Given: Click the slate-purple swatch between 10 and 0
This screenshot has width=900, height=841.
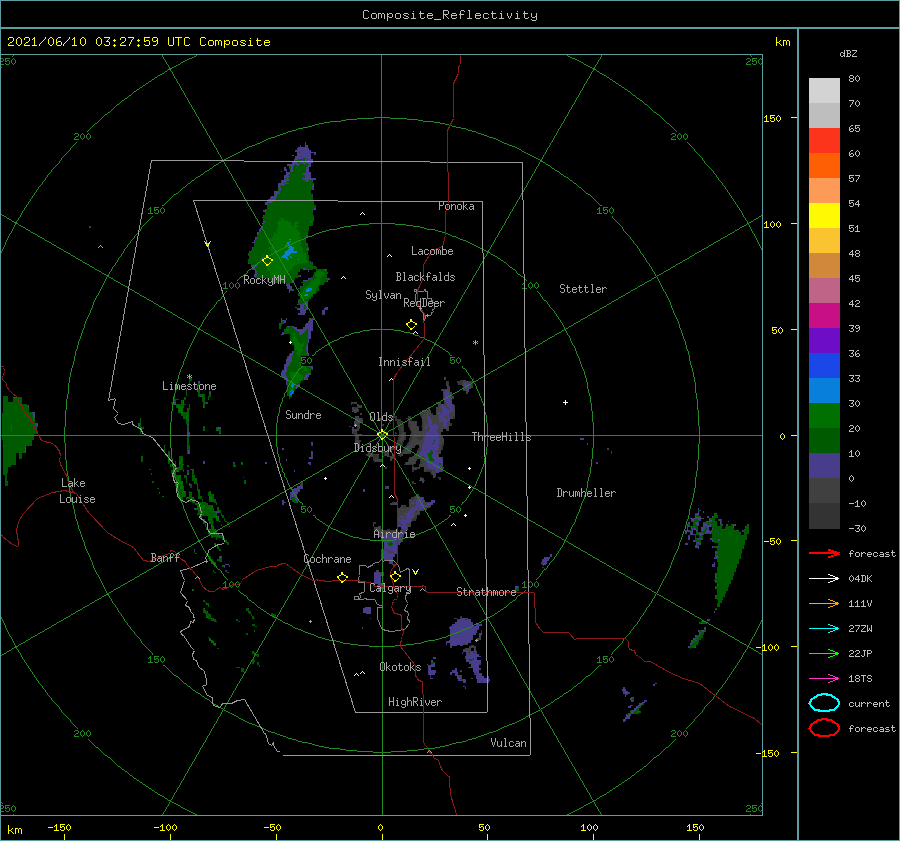Looking at the screenshot, I should pyautogui.click(x=824, y=465).
